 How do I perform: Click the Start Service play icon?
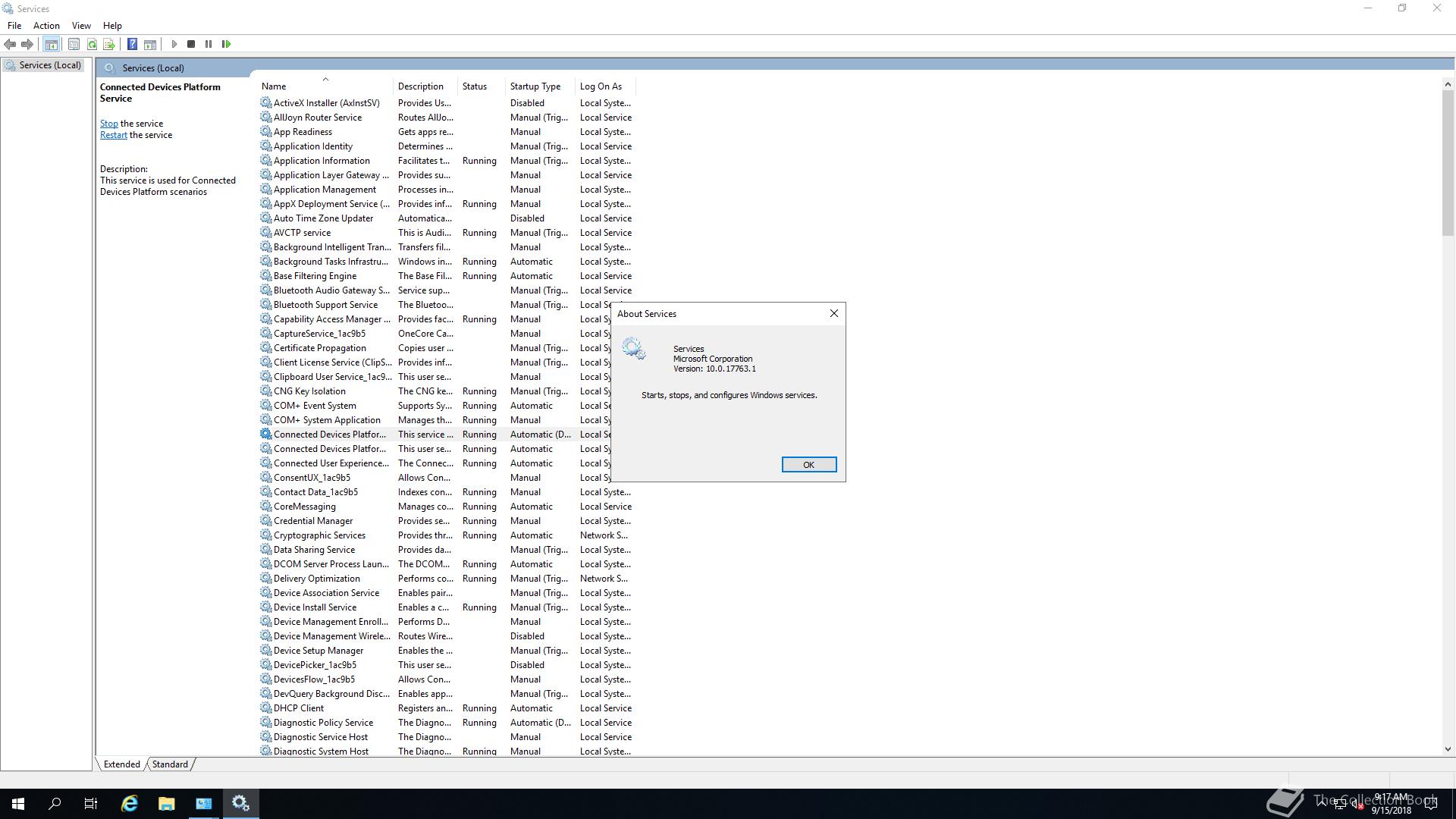point(174,44)
